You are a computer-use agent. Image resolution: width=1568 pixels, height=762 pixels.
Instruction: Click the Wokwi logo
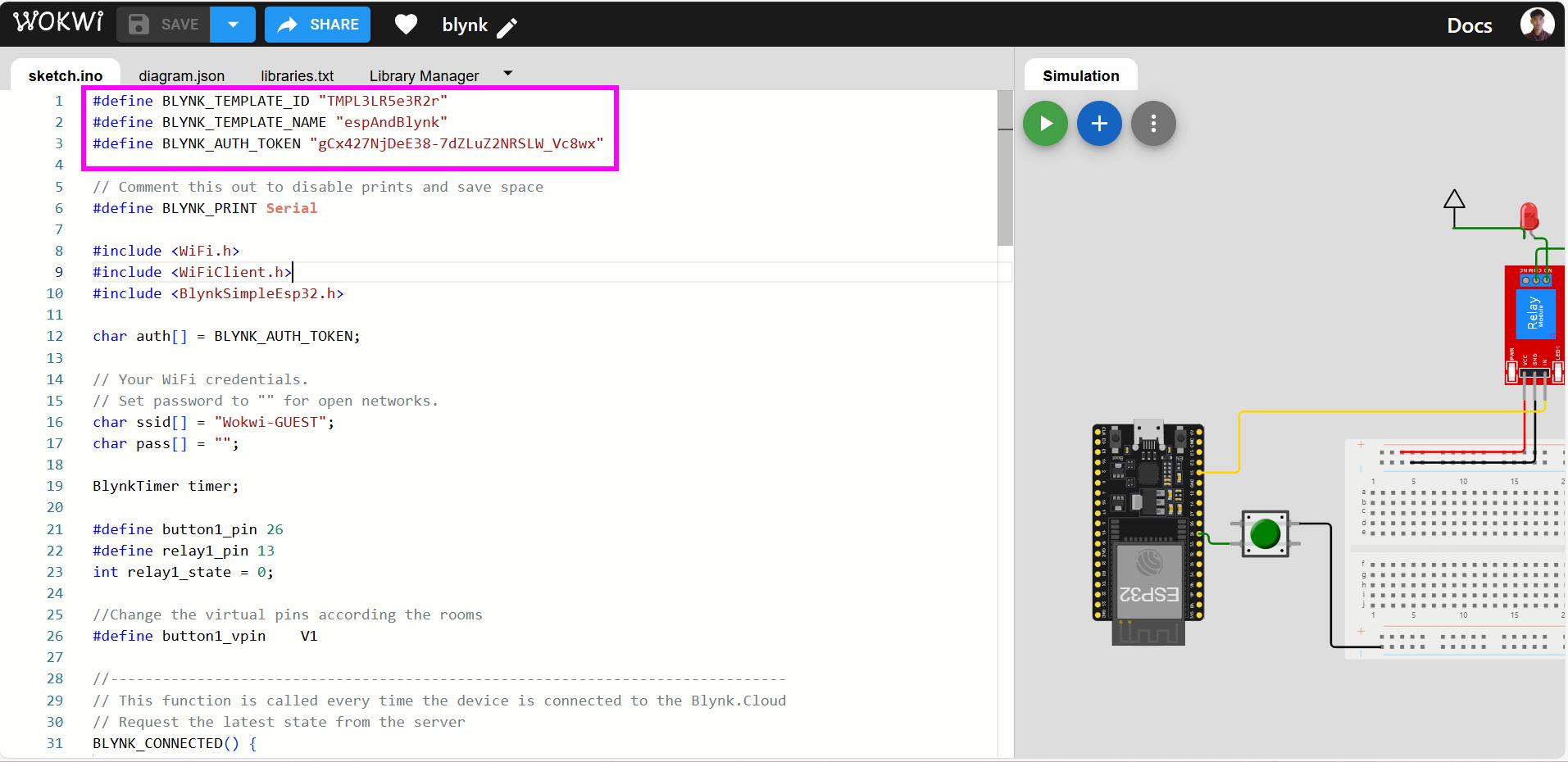(x=58, y=22)
